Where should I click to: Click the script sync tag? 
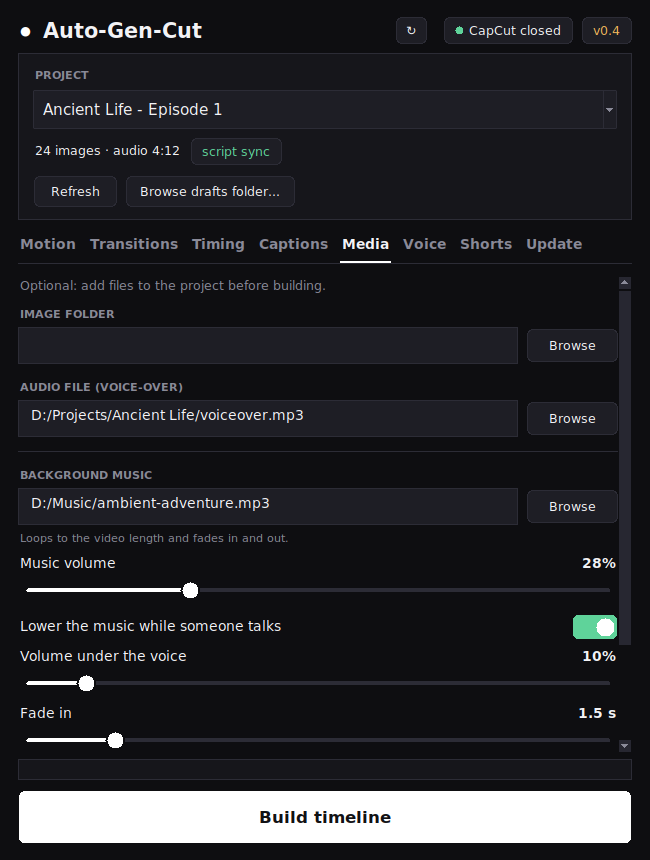(x=236, y=151)
